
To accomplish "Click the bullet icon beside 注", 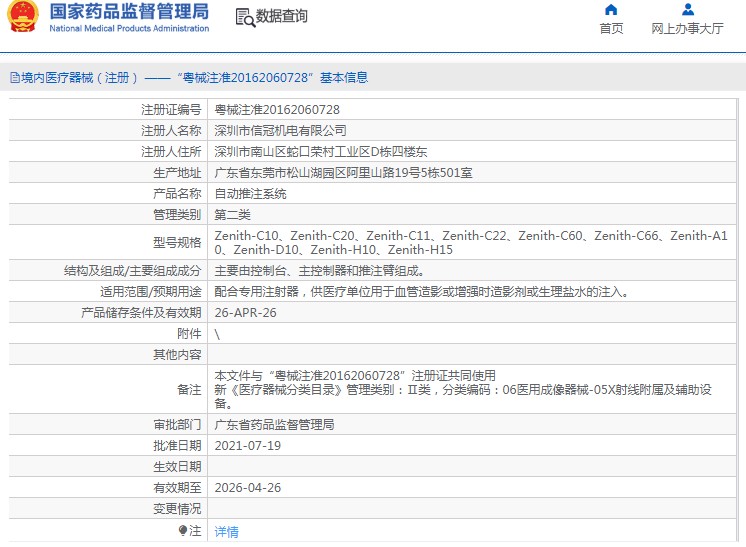I will click(x=183, y=530).
